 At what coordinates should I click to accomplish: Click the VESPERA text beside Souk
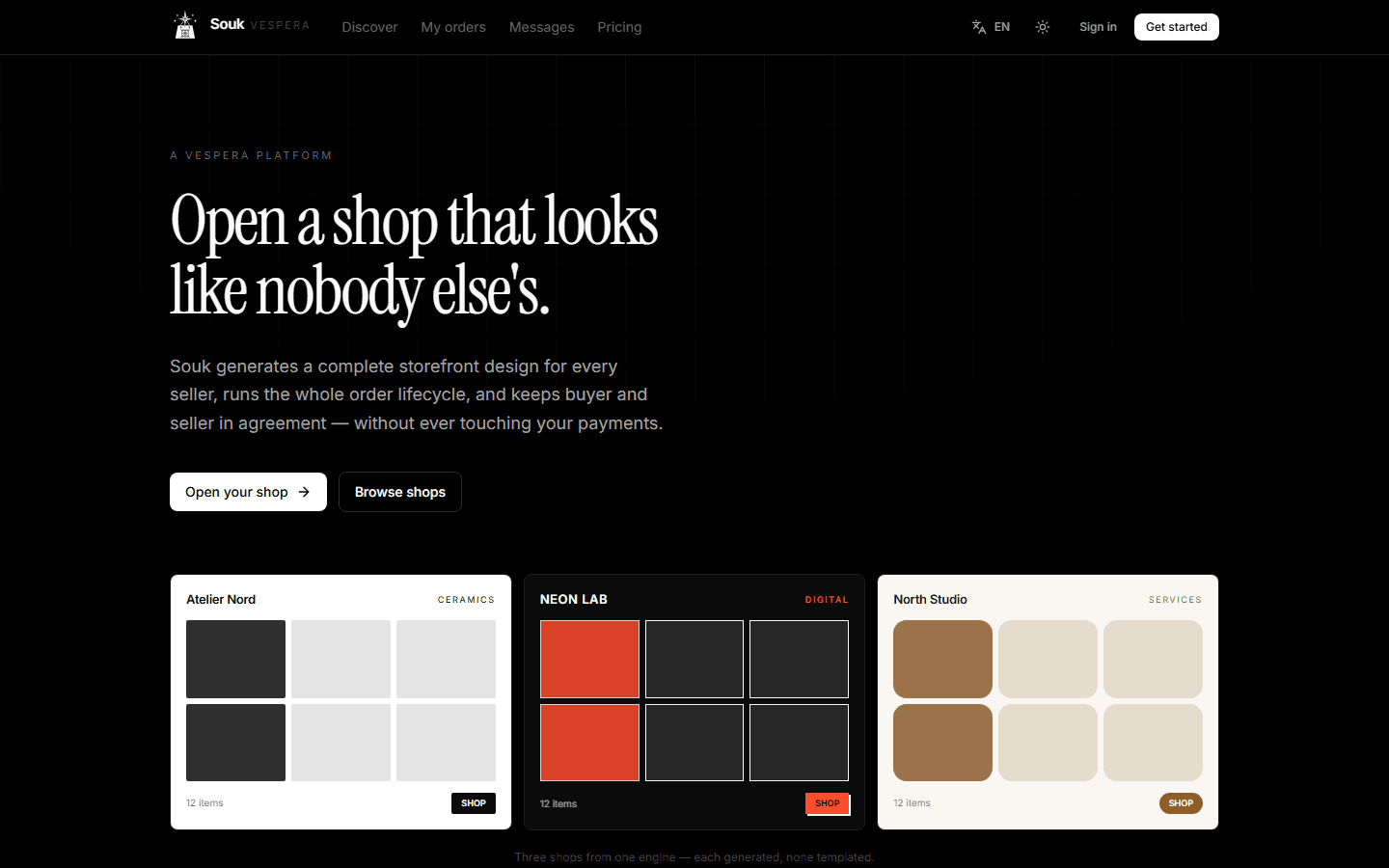(x=280, y=25)
